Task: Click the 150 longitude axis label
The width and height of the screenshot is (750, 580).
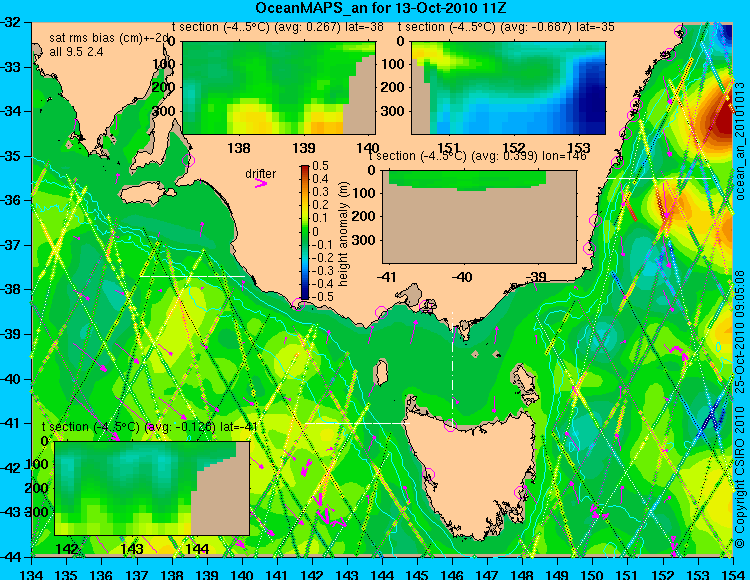Action: pos(593,574)
